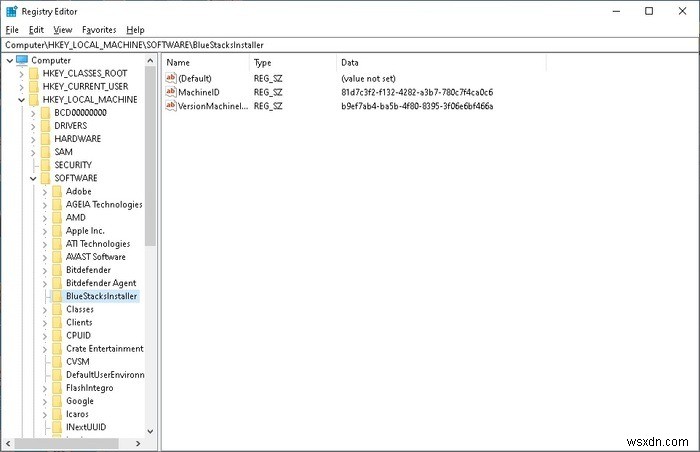The image size is (700, 452).
Task: Click the registry path address bar
Action: tap(350, 45)
